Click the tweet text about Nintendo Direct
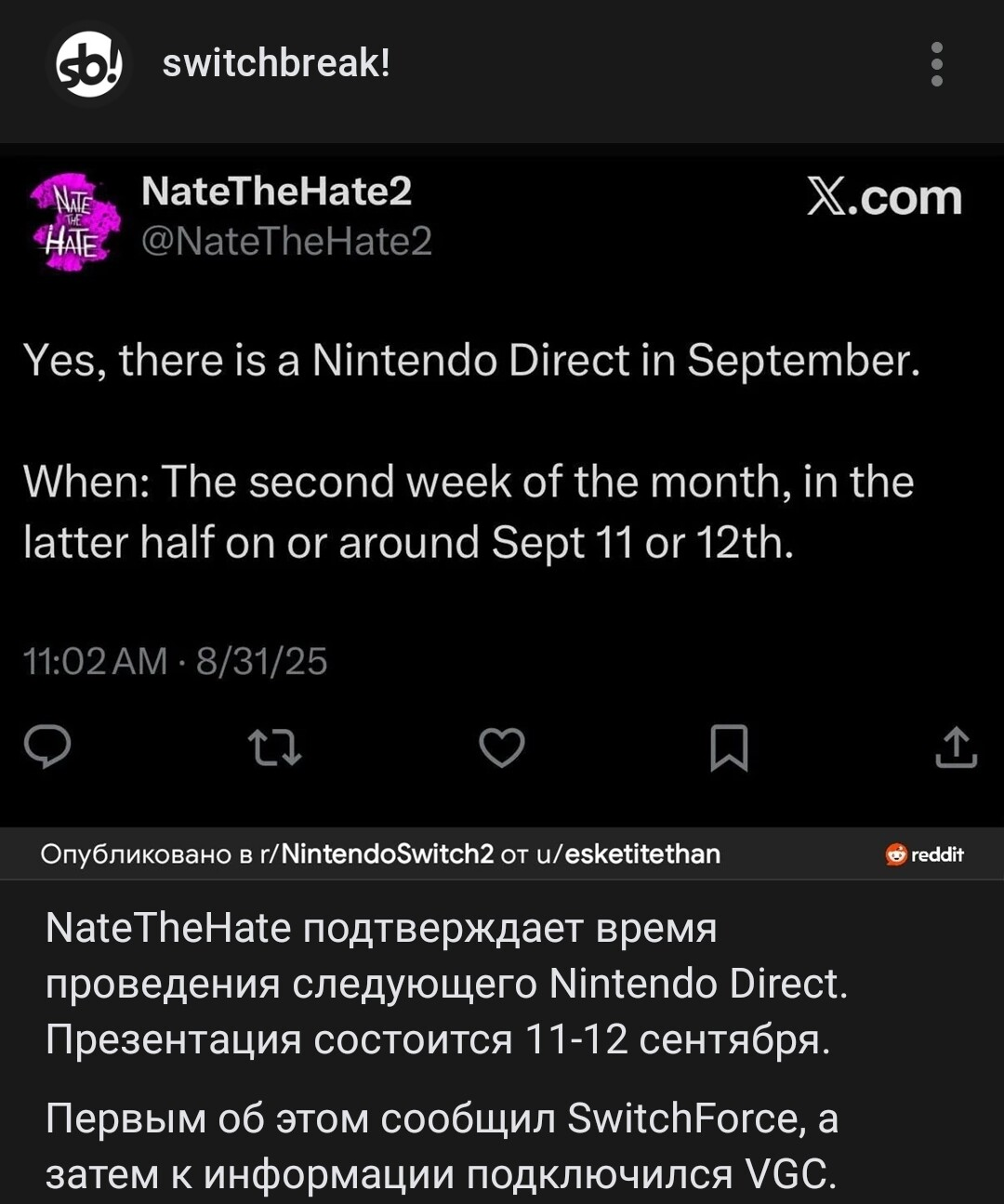1004x1204 pixels. coord(471,361)
